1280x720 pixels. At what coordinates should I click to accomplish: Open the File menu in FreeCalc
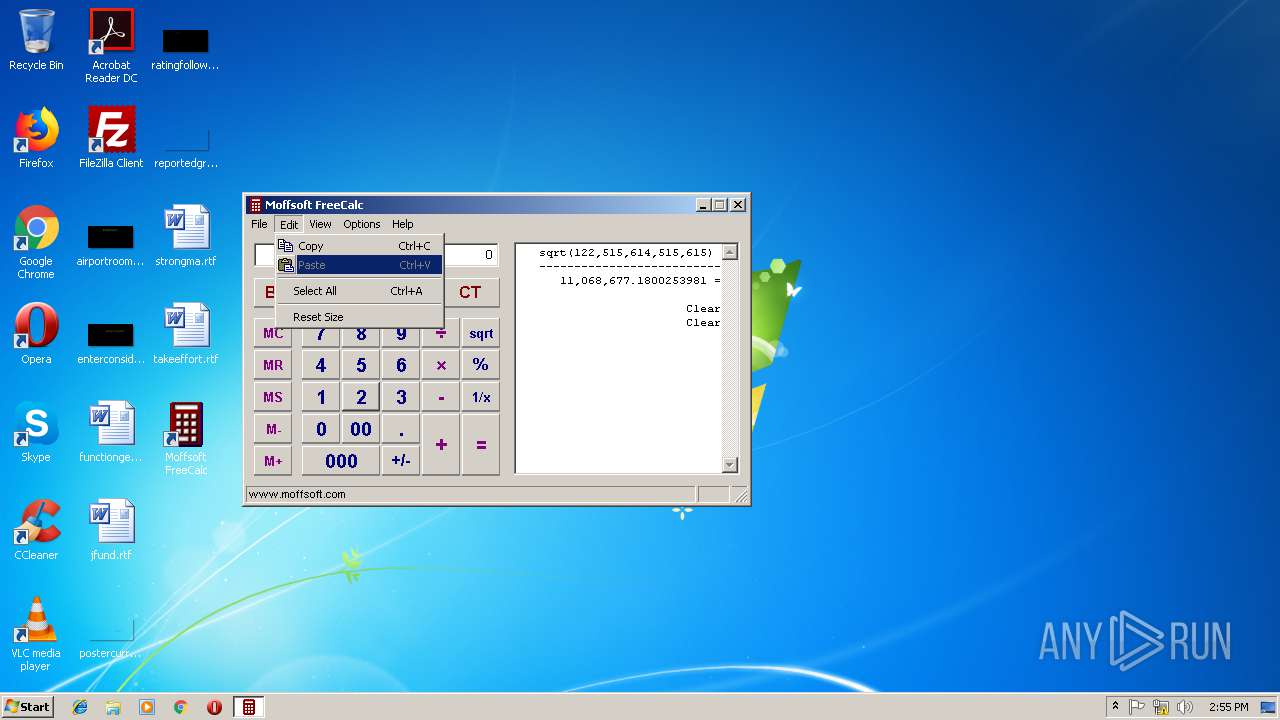[259, 224]
